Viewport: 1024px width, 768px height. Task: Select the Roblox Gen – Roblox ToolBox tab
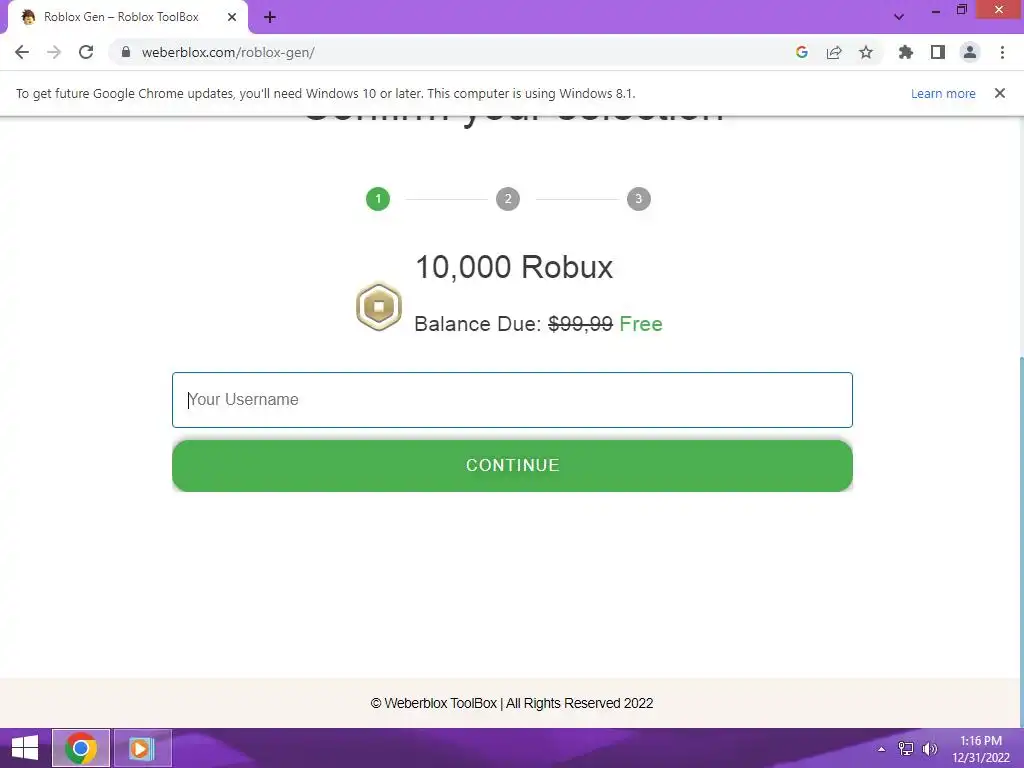[x=121, y=17]
